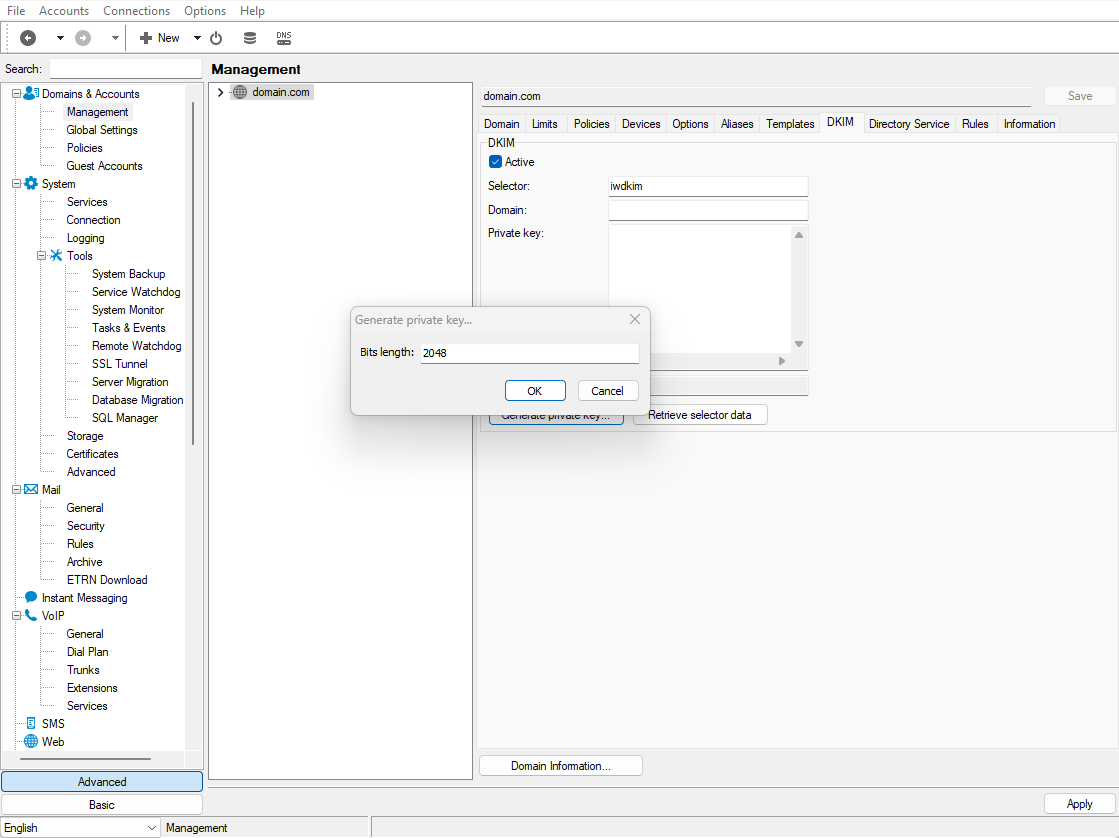Open the database icon in the toolbar
The image size is (1119, 838).
coord(250,38)
